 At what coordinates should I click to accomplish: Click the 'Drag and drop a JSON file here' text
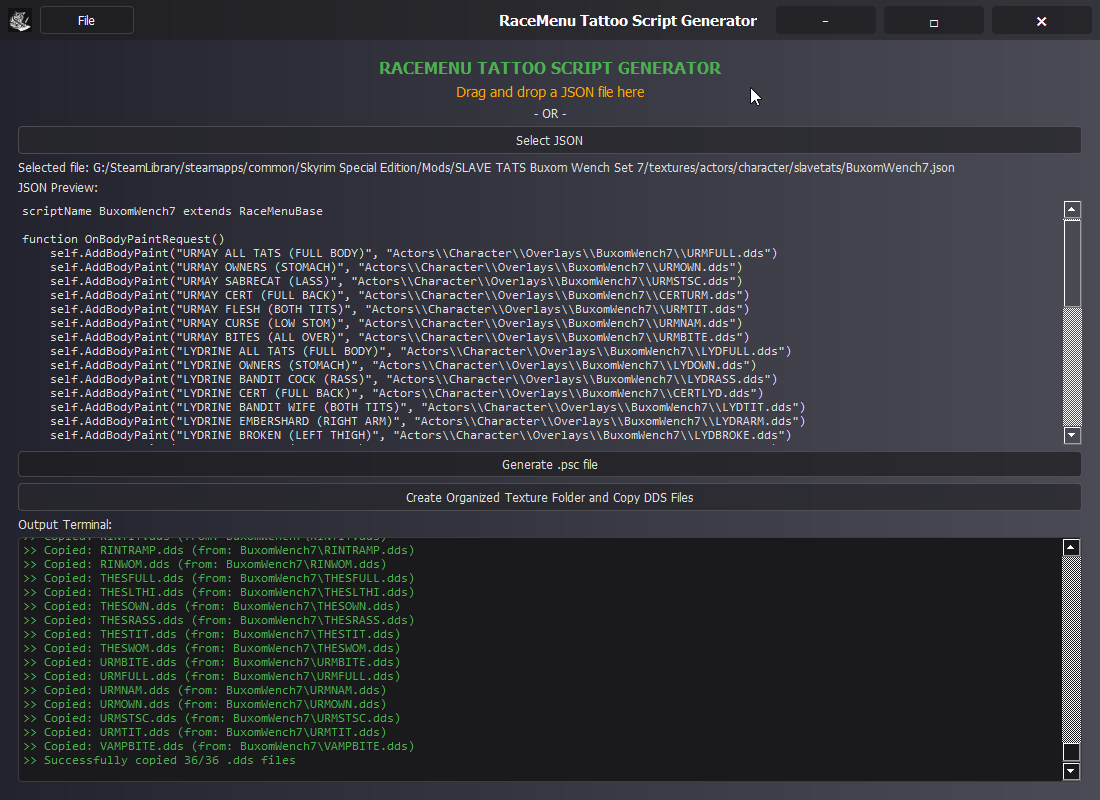[x=550, y=92]
